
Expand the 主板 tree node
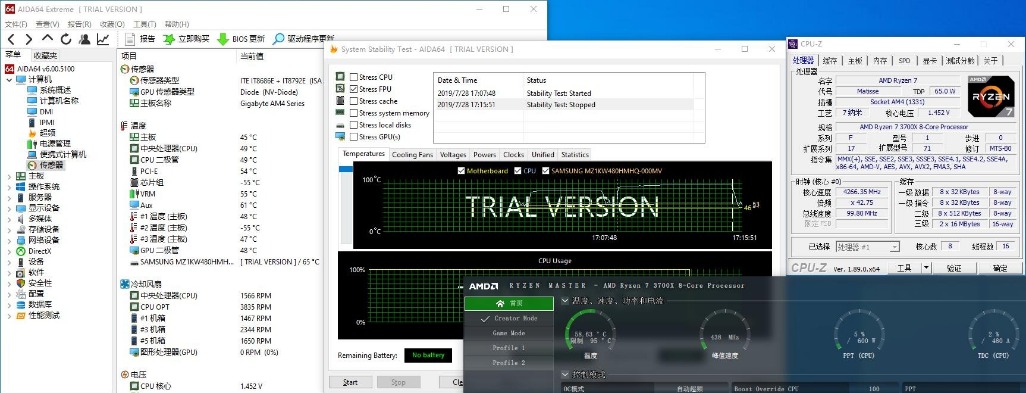(x=9, y=176)
